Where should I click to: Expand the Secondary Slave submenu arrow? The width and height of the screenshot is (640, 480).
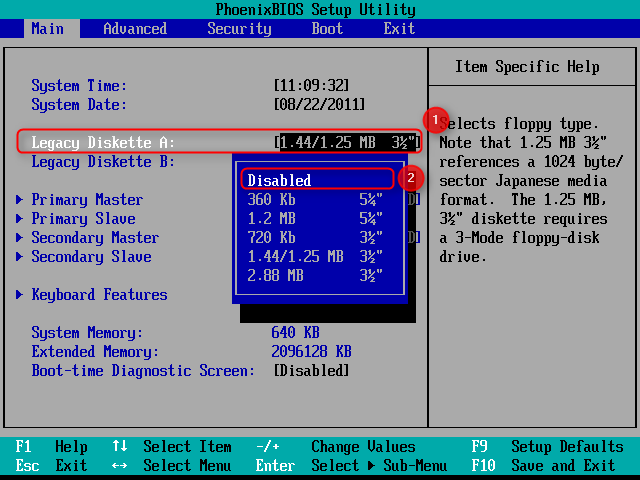pos(19,257)
